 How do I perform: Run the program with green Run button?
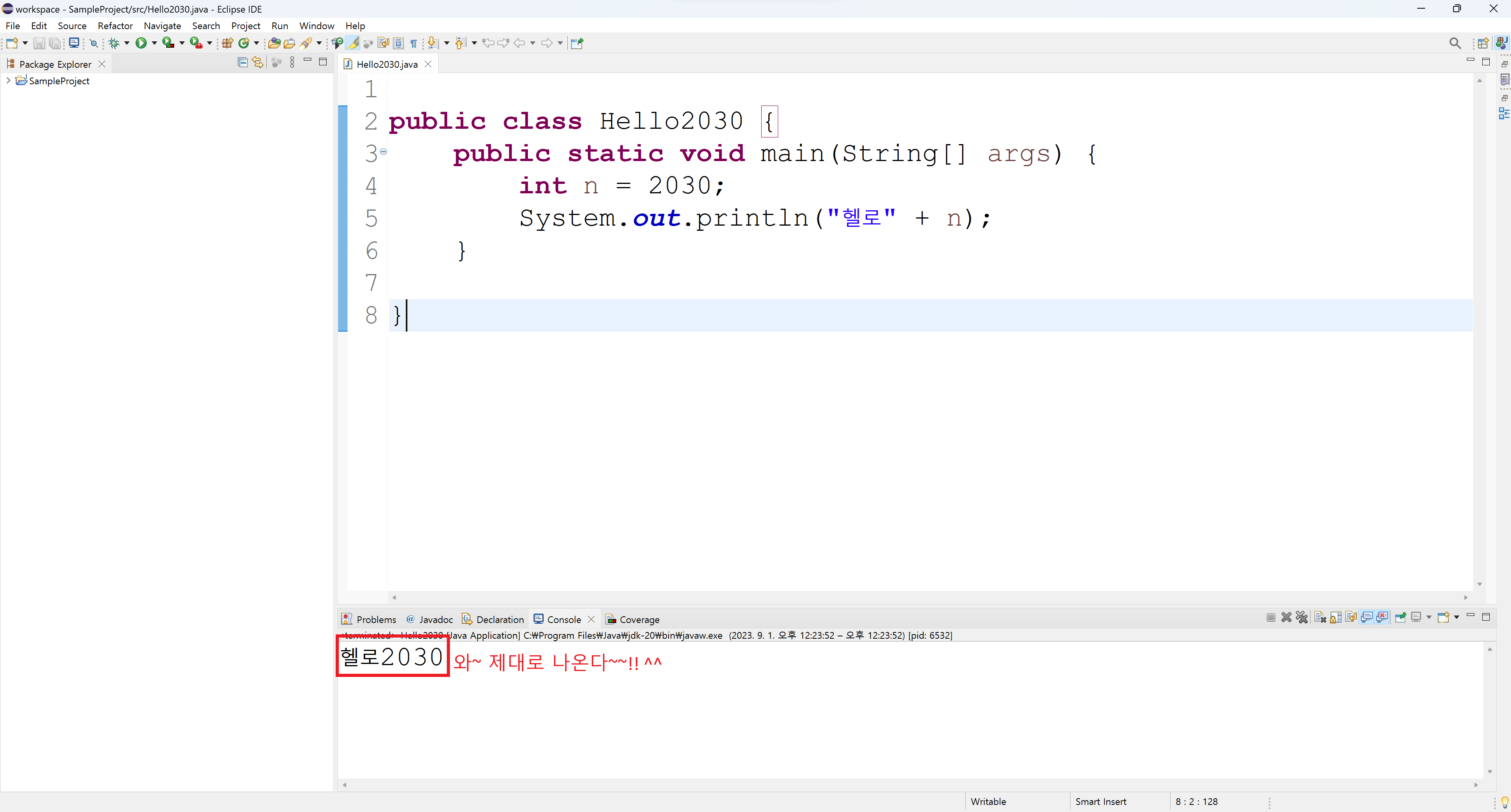tap(141, 43)
